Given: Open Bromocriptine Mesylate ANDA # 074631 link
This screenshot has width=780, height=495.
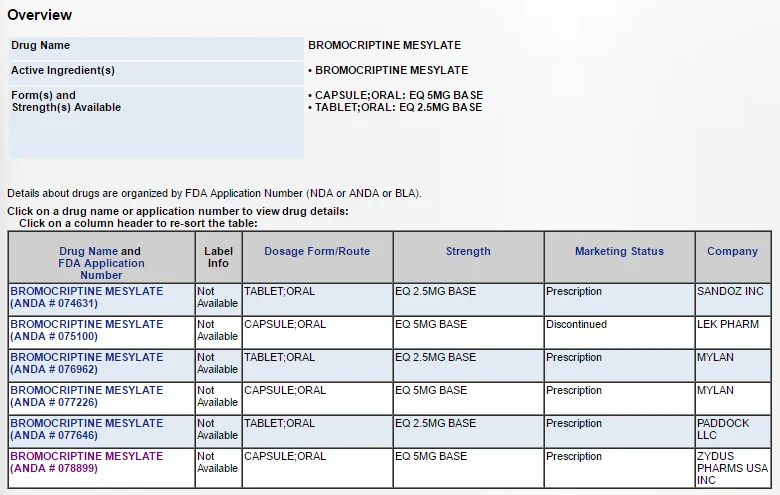Looking at the screenshot, I should [87, 297].
